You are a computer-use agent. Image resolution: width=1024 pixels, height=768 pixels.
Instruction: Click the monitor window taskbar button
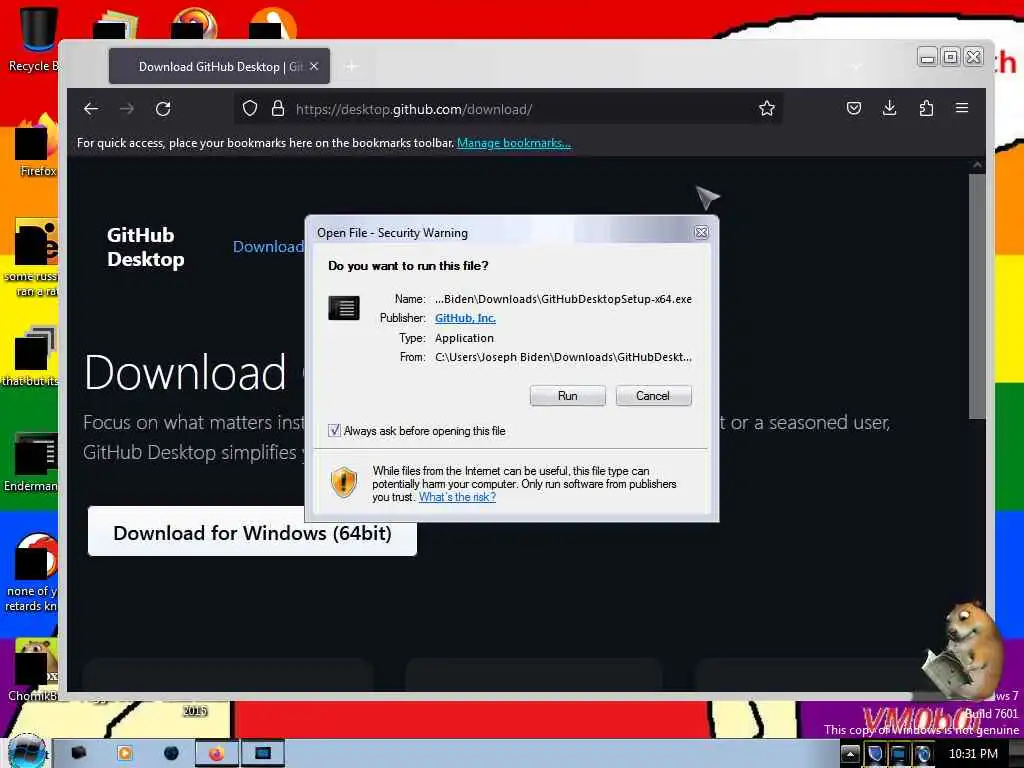[263, 754]
